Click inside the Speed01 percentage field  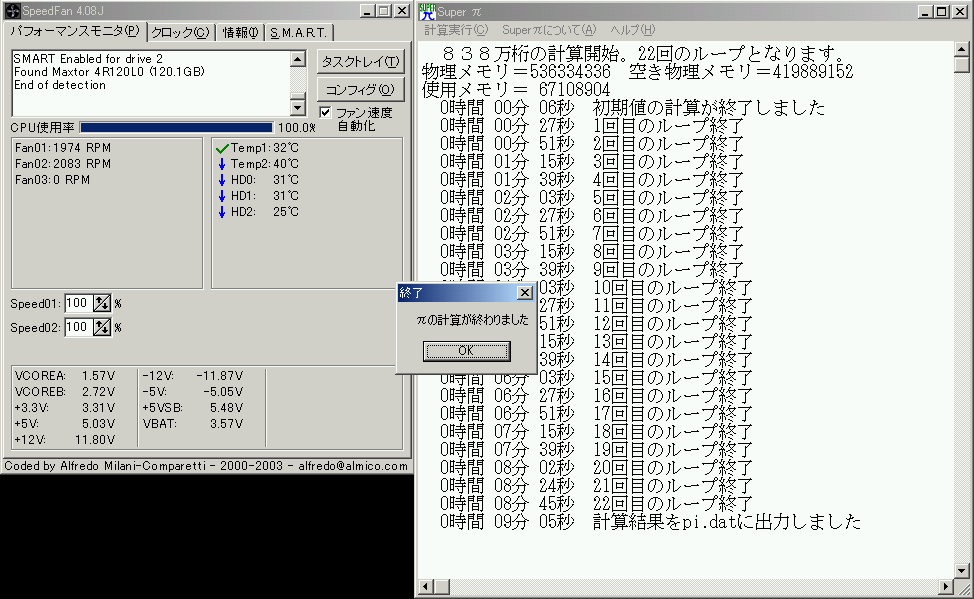78,303
